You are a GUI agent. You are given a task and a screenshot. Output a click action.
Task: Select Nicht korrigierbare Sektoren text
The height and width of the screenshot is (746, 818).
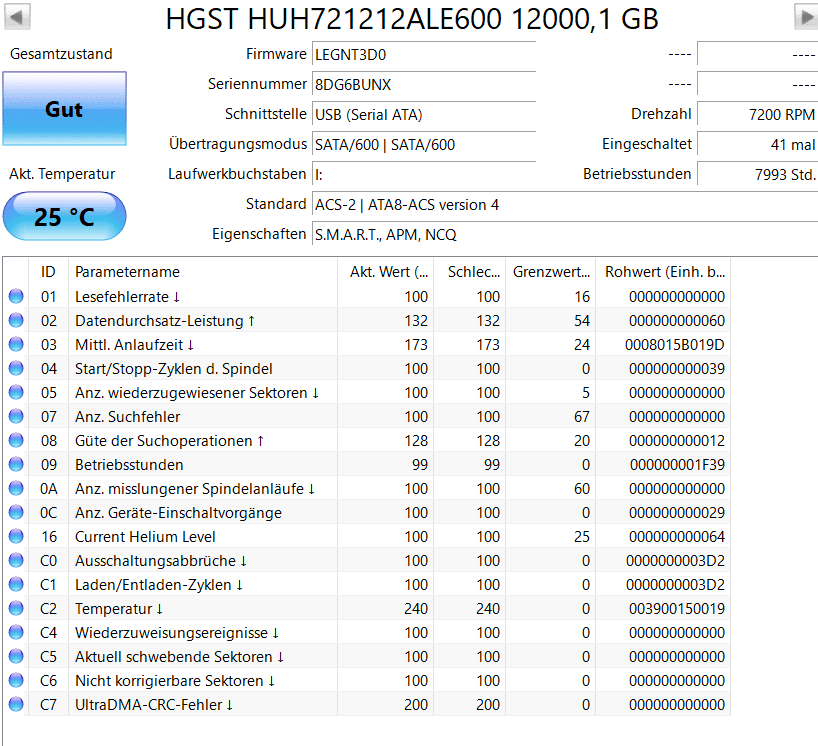point(175,681)
